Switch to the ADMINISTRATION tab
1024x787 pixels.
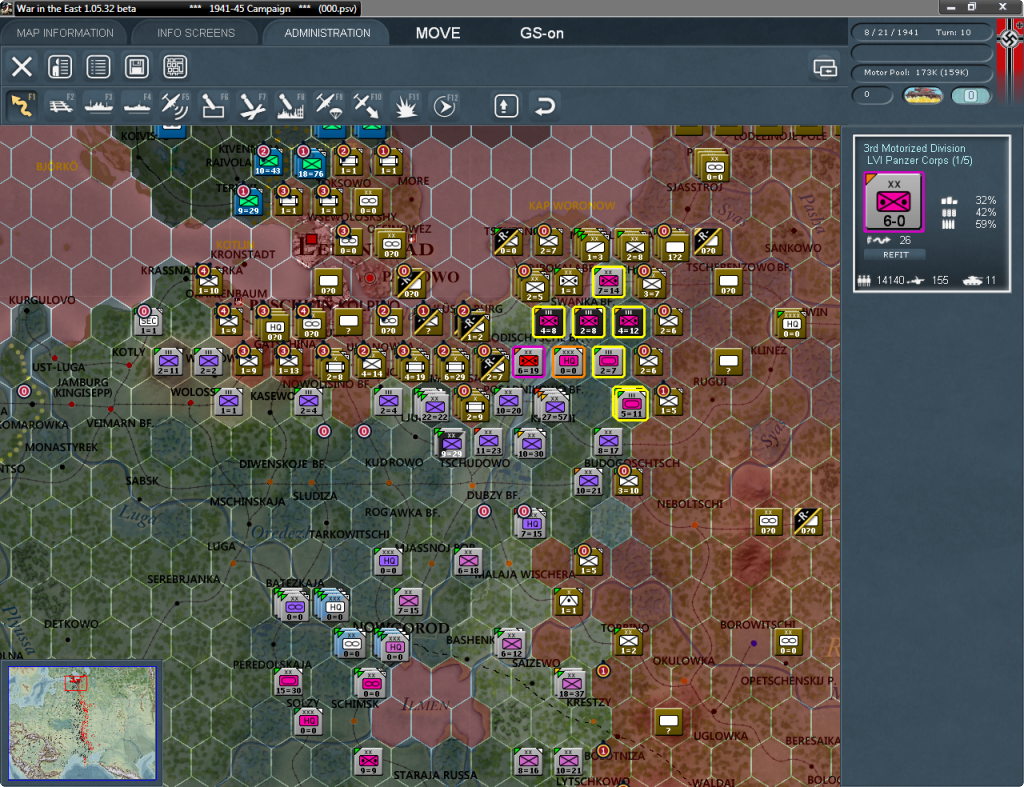[x=327, y=33]
